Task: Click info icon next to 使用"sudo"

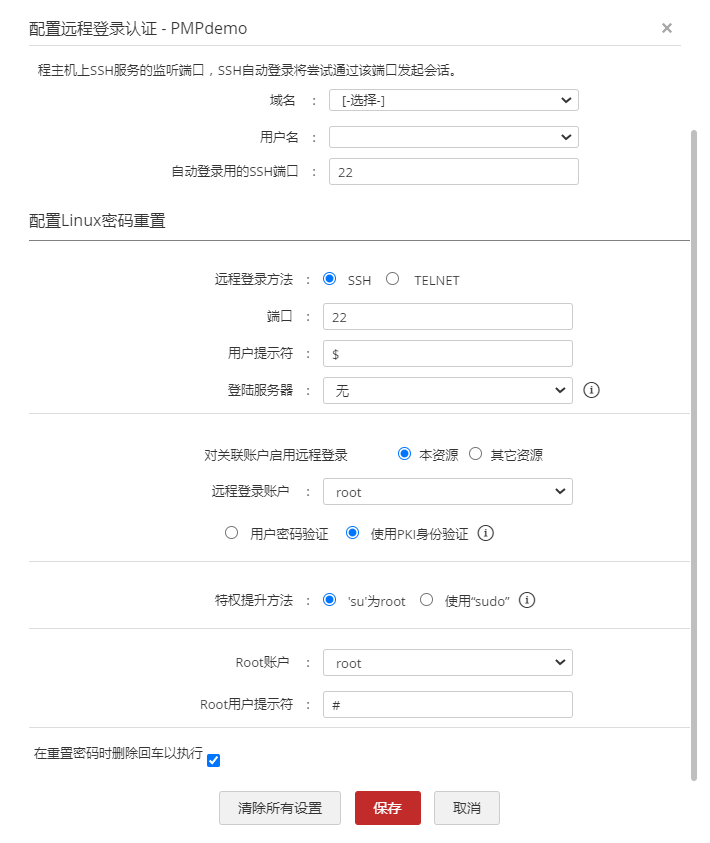Action: (527, 600)
